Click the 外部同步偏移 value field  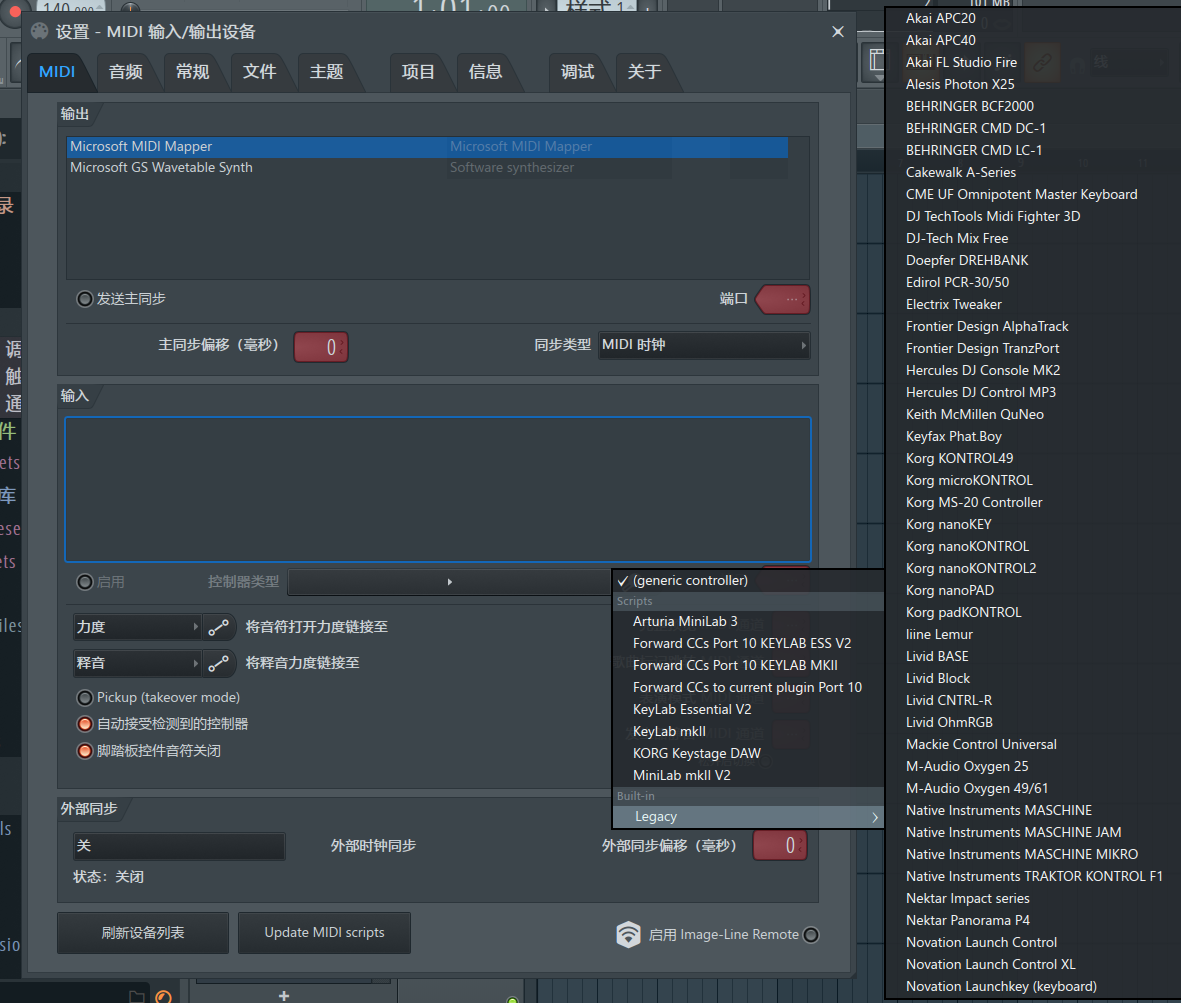[780, 846]
